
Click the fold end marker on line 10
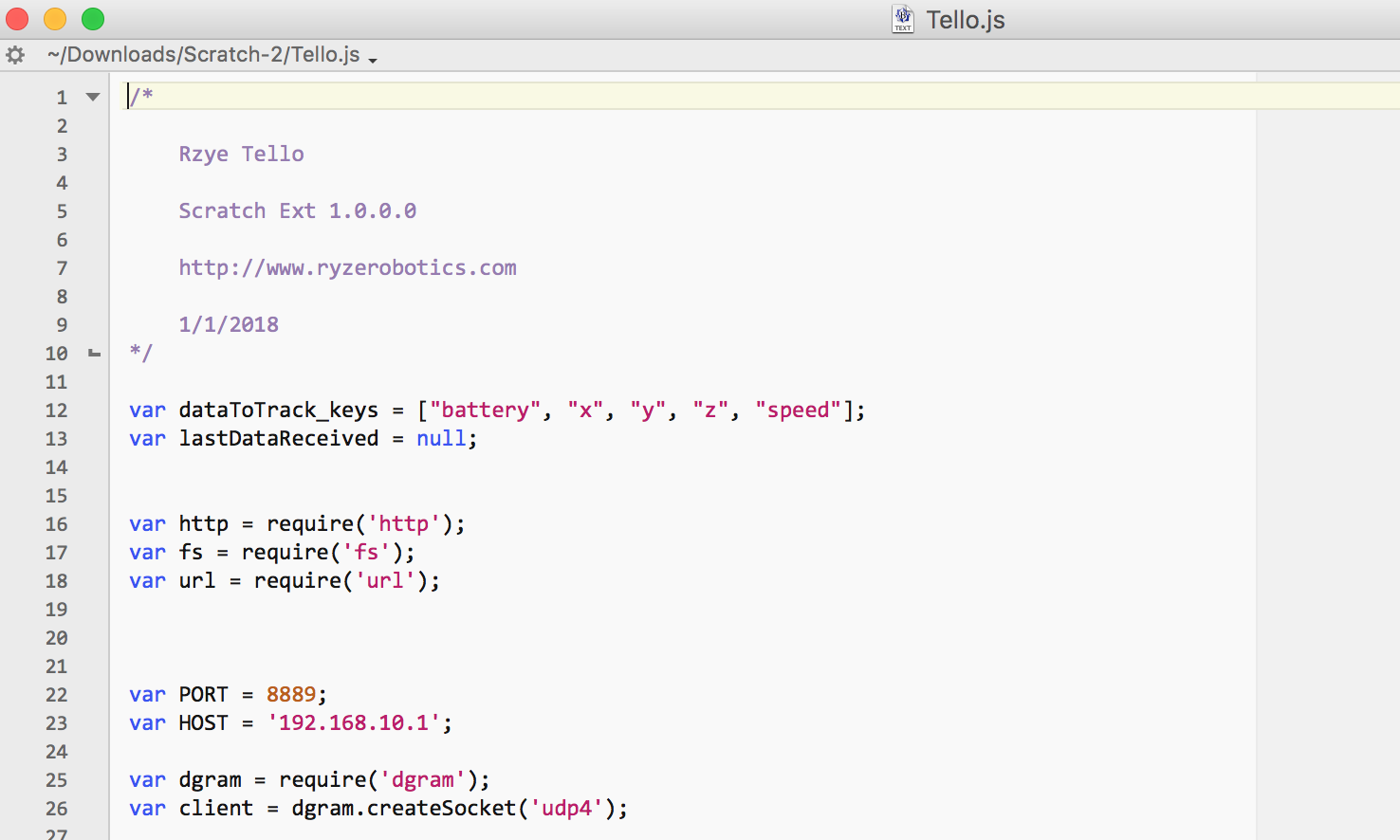[x=94, y=353]
